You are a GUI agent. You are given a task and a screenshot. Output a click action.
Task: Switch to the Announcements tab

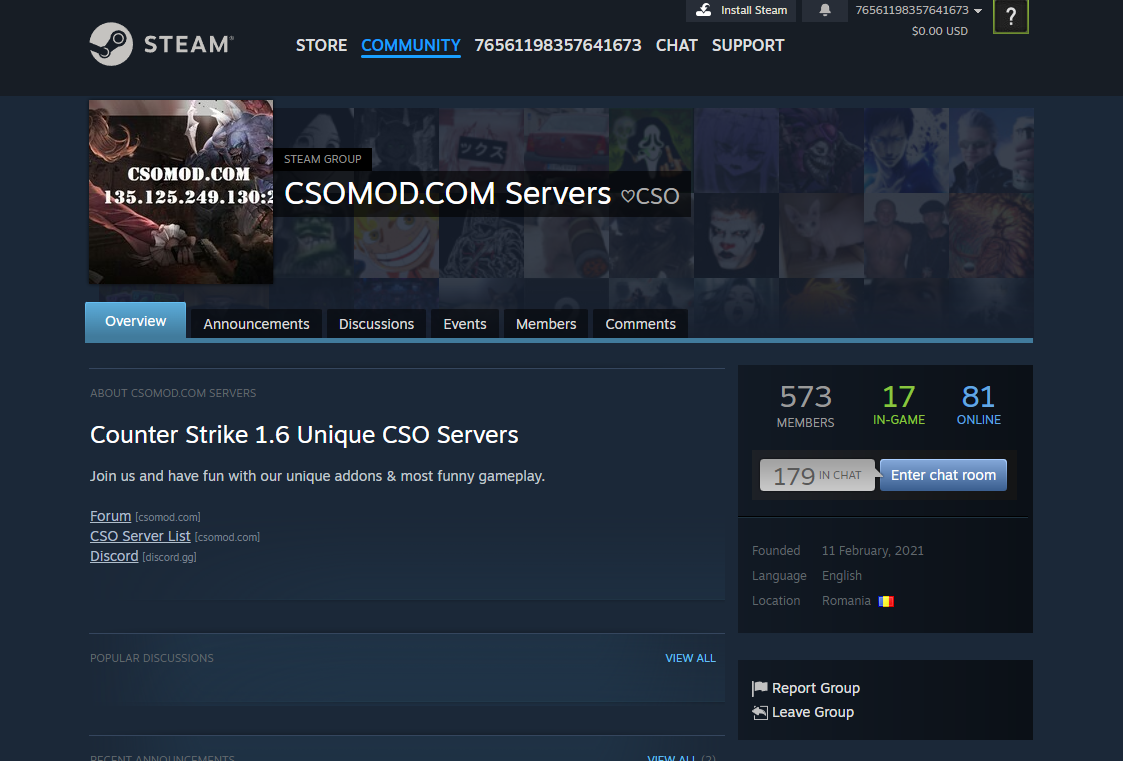(x=256, y=324)
